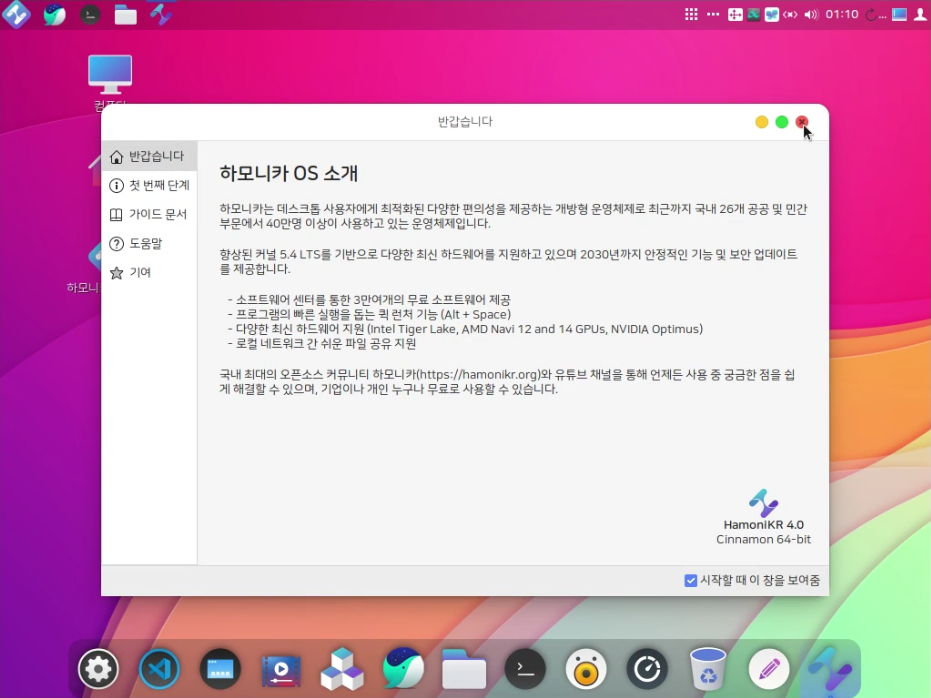This screenshot has width=931, height=698.
Task: Open the yellow speaker music app
Action: [586, 669]
